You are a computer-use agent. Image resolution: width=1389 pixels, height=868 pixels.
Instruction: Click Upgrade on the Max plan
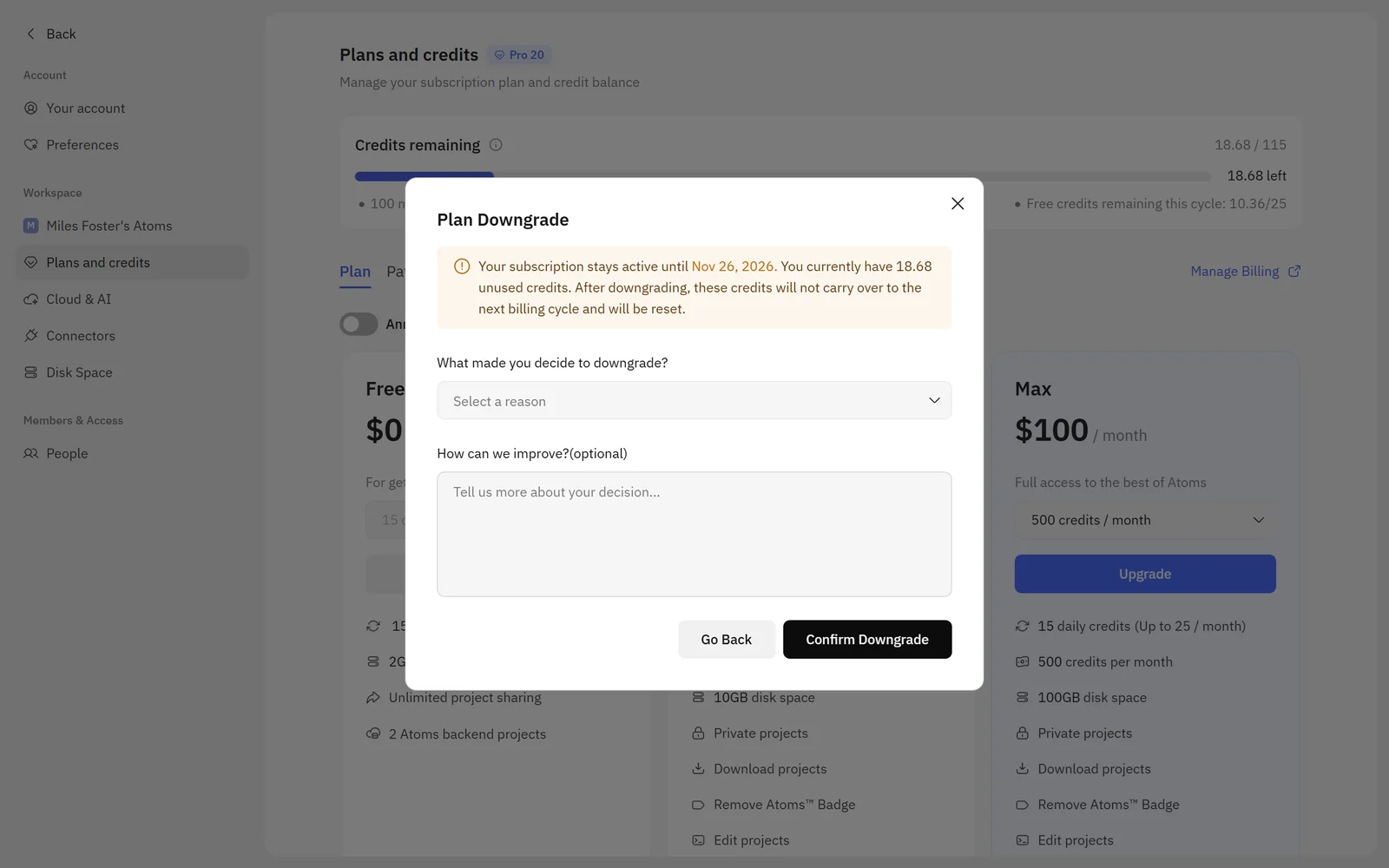[x=1145, y=574]
